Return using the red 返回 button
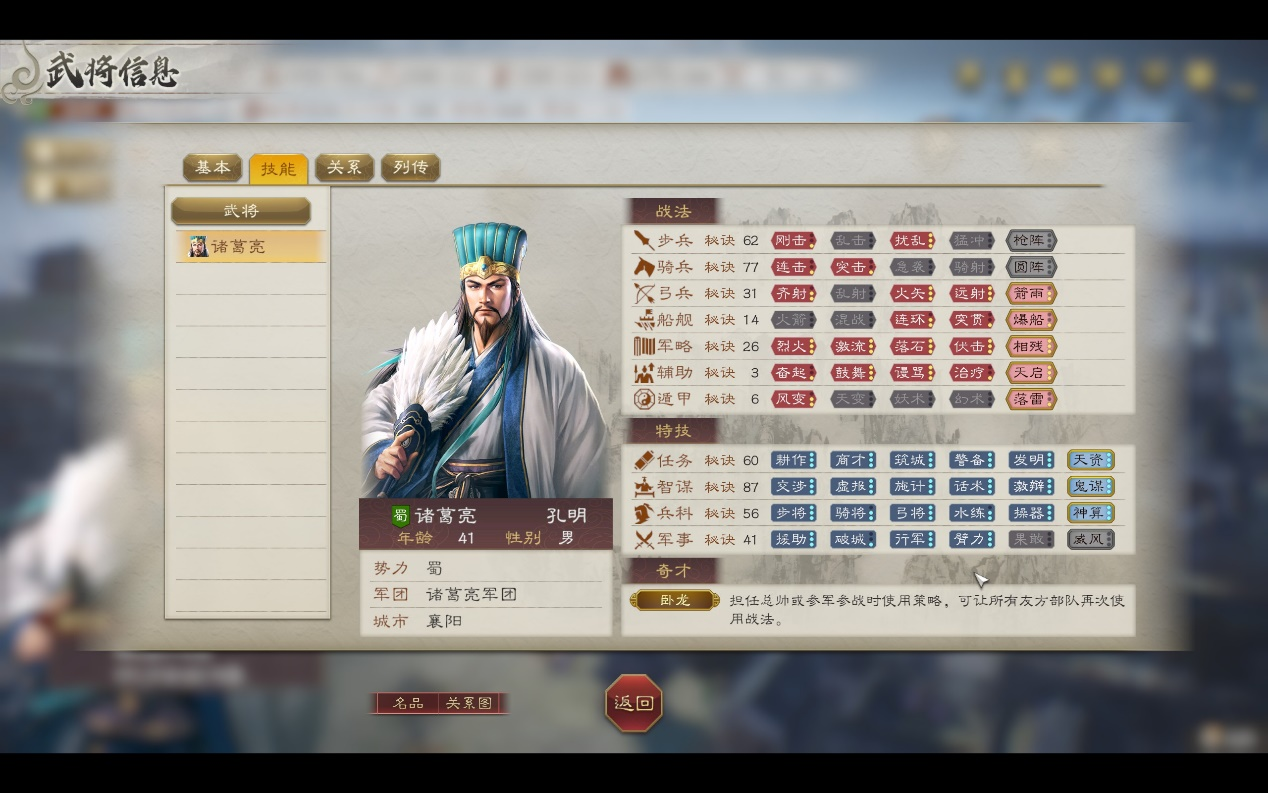Image resolution: width=1268 pixels, height=793 pixels. [x=634, y=703]
